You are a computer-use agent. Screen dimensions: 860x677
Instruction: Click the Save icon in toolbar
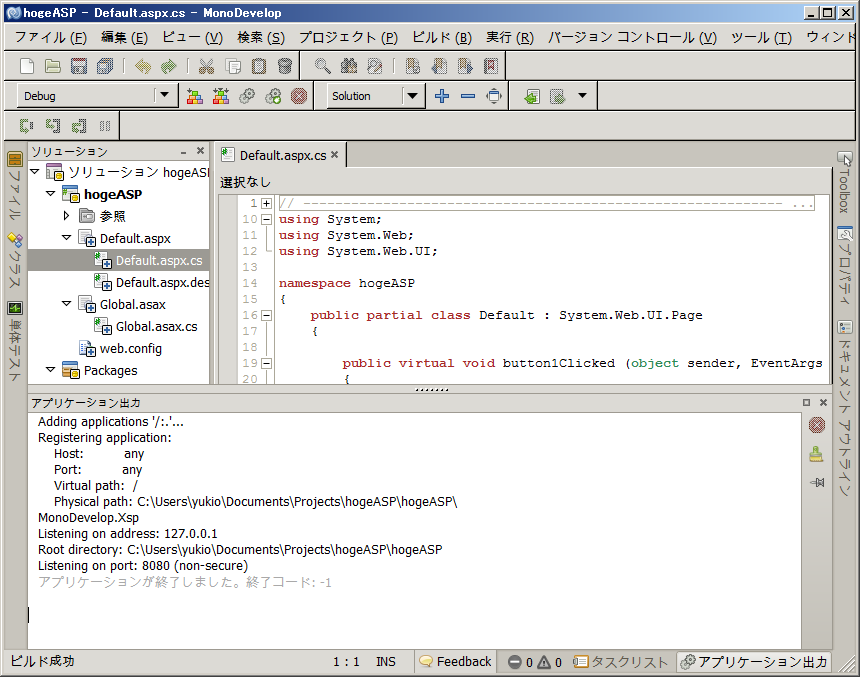click(79, 66)
